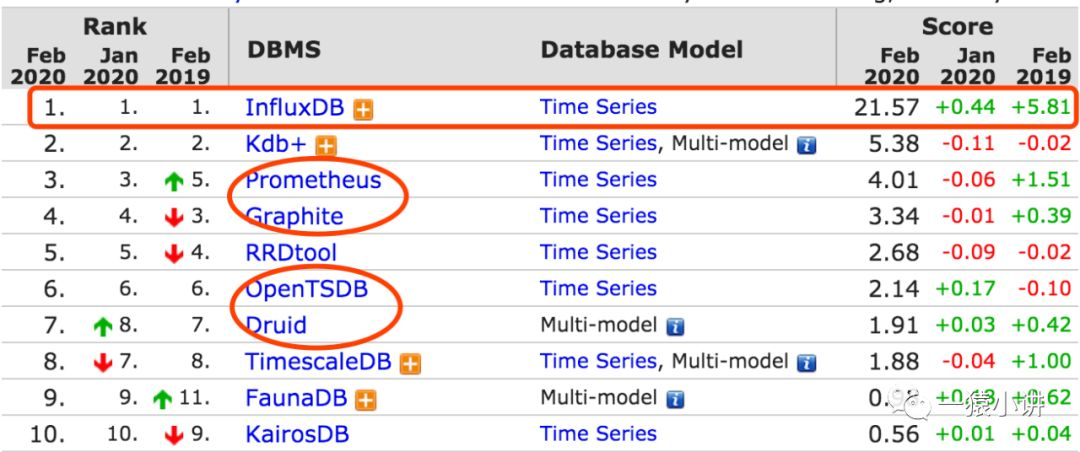Click the info icon in the Druid row
Viewport: 1080px width, 452px height.
(675, 327)
